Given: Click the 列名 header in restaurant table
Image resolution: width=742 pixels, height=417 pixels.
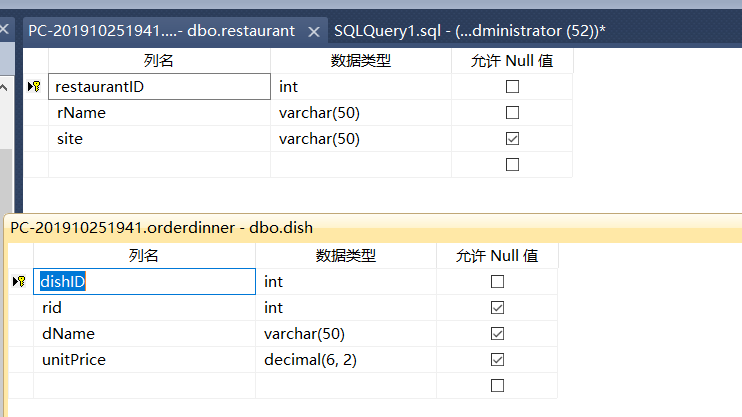Looking at the screenshot, I should pos(159,61).
